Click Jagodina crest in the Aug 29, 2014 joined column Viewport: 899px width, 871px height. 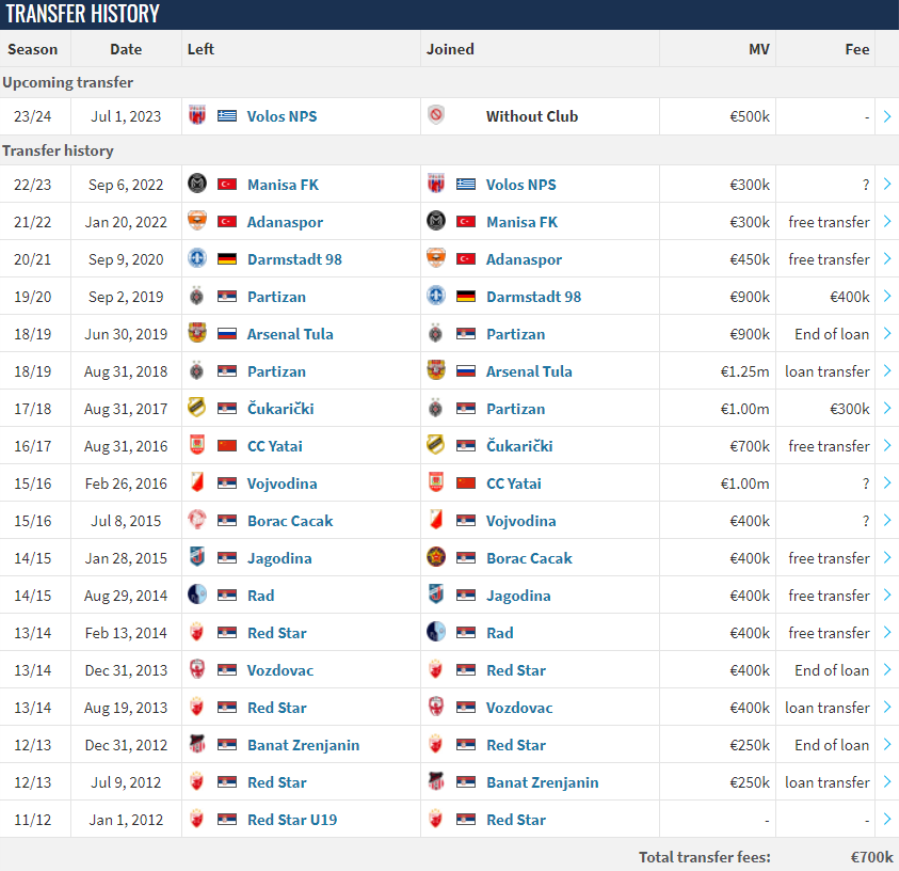(436, 594)
